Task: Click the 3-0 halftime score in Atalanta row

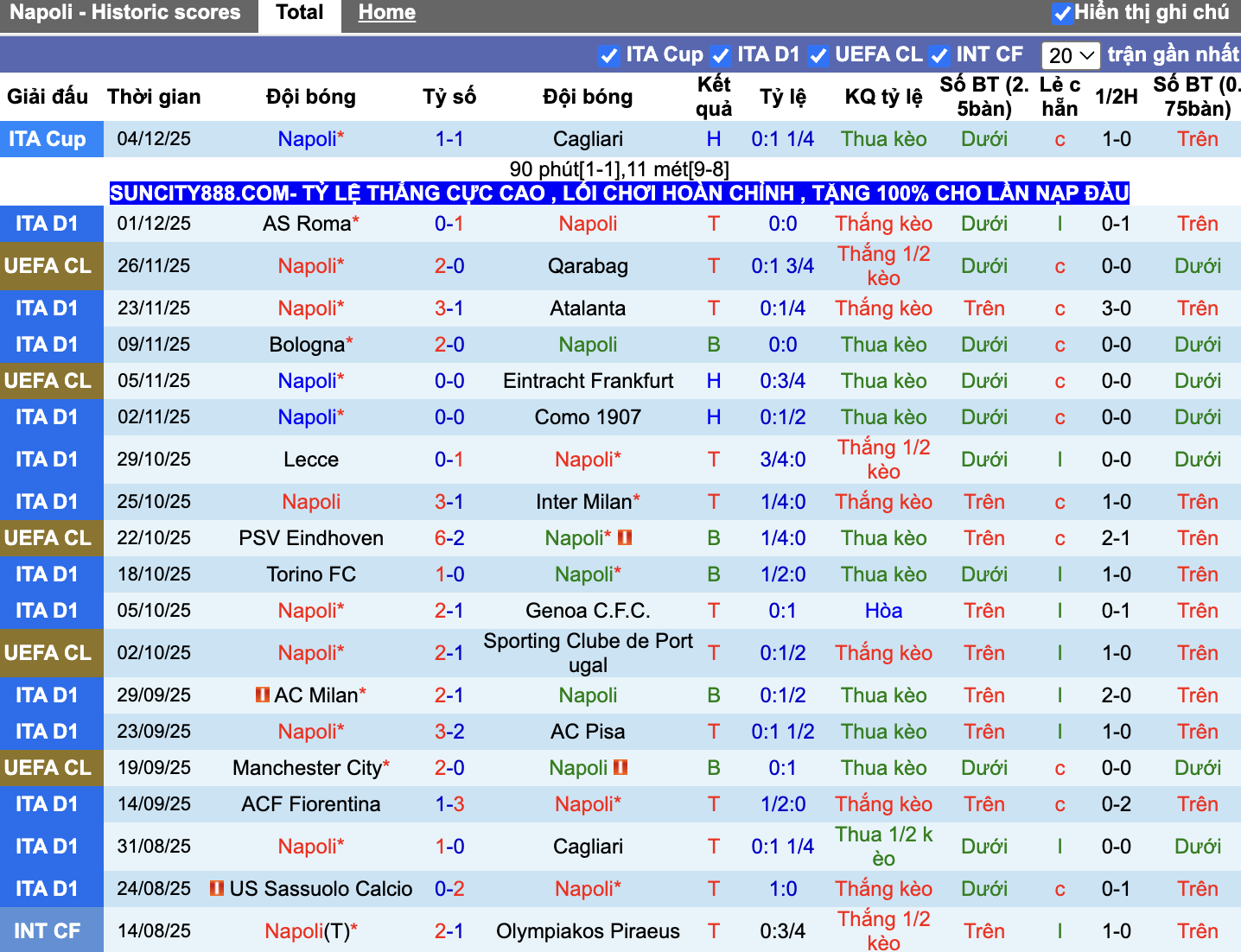Action: (1117, 308)
